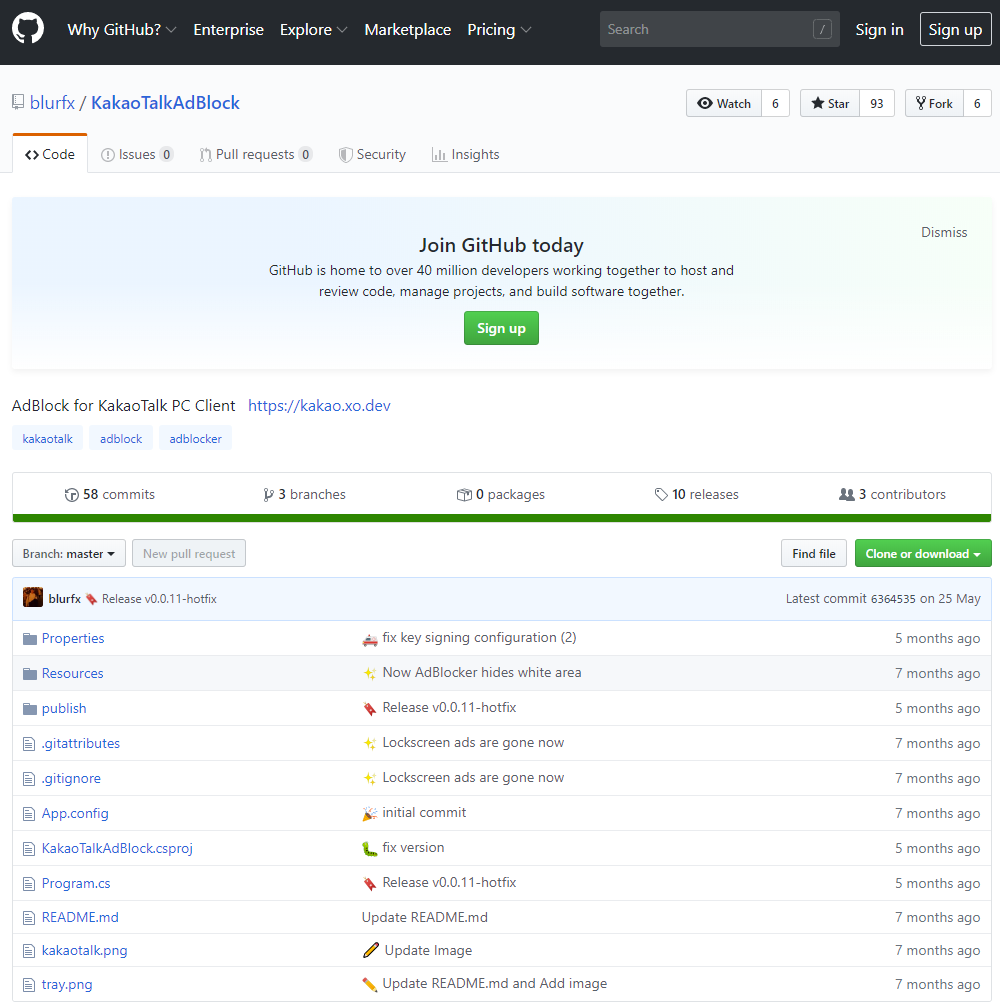Click the kakaotalk topic tag
Image resolution: width=1000 pixels, height=1005 pixels.
47,438
